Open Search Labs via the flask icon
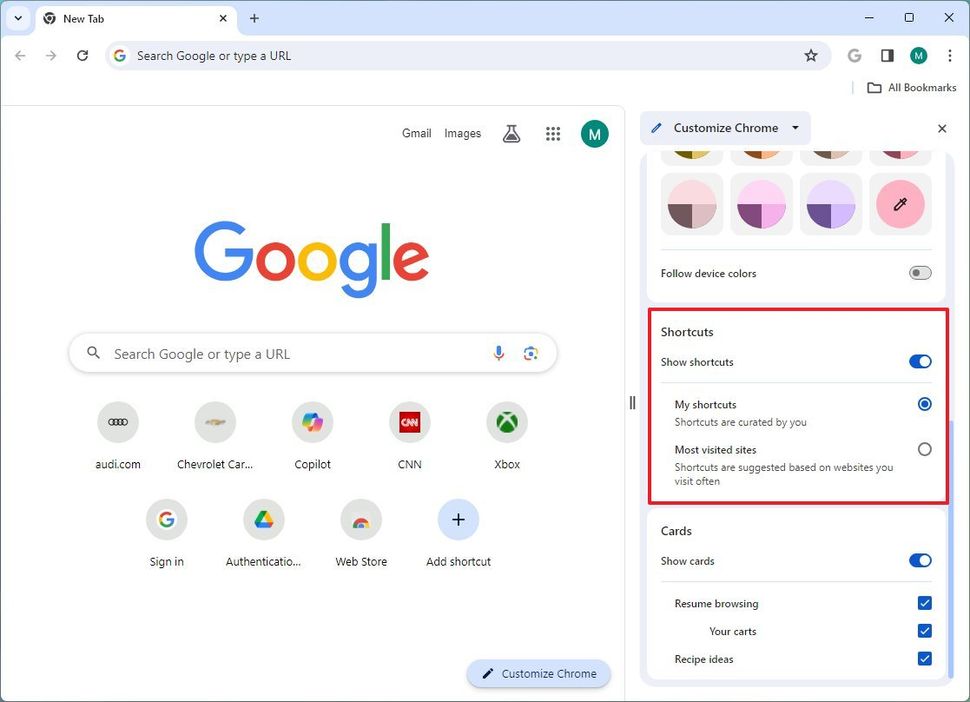 511,133
